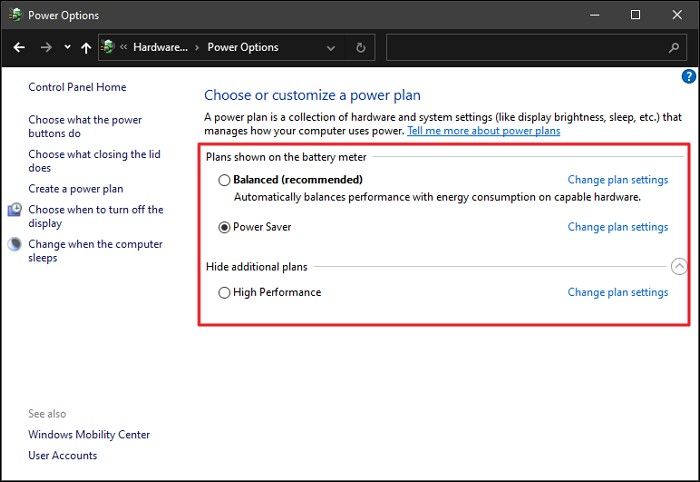Click the Power Options breadcrumb item
700x482 pixels.
(x=243, y=47)
